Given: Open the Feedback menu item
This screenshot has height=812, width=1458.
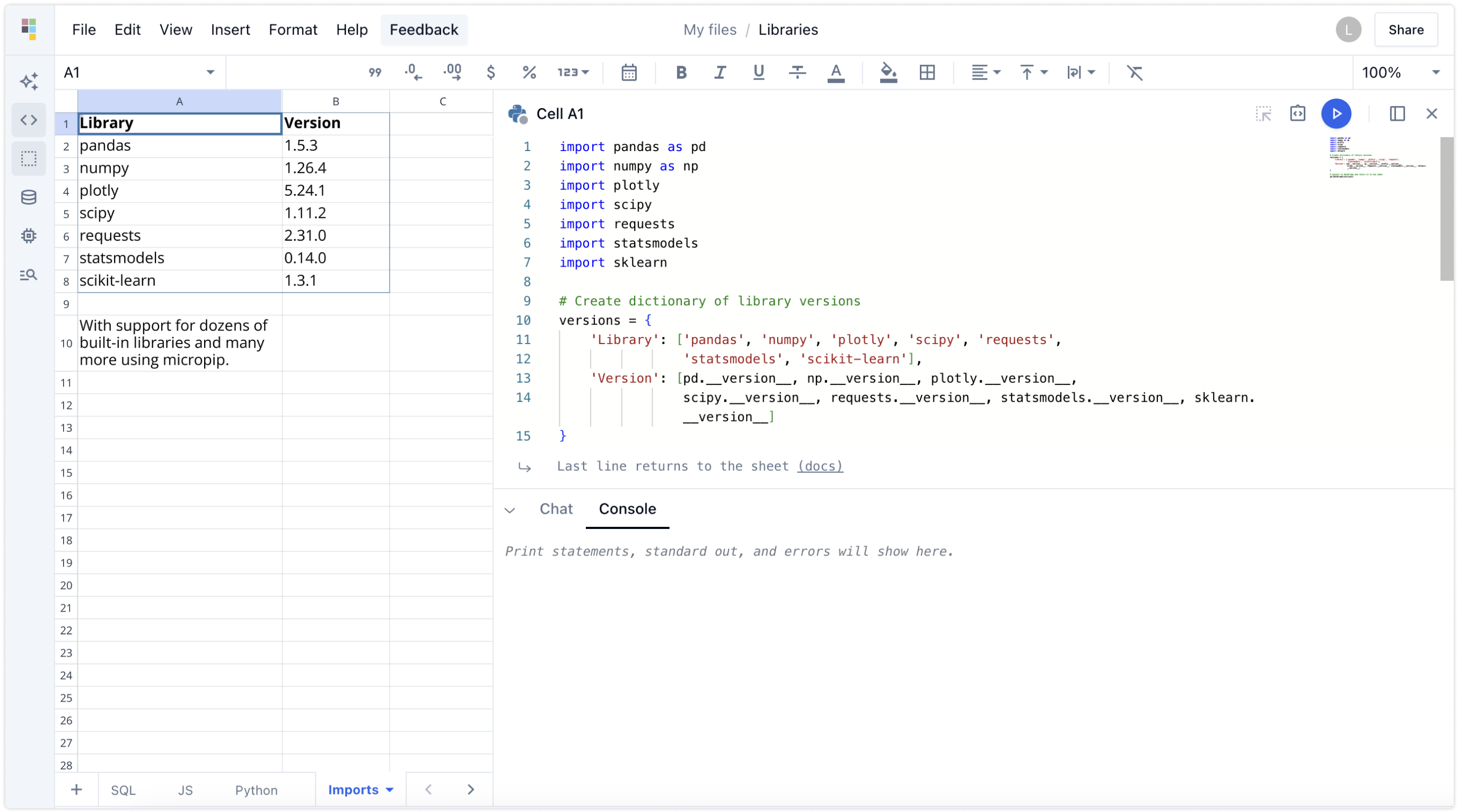Looking at the screenshot, I should pyautogui.click(x=424, y=30).
